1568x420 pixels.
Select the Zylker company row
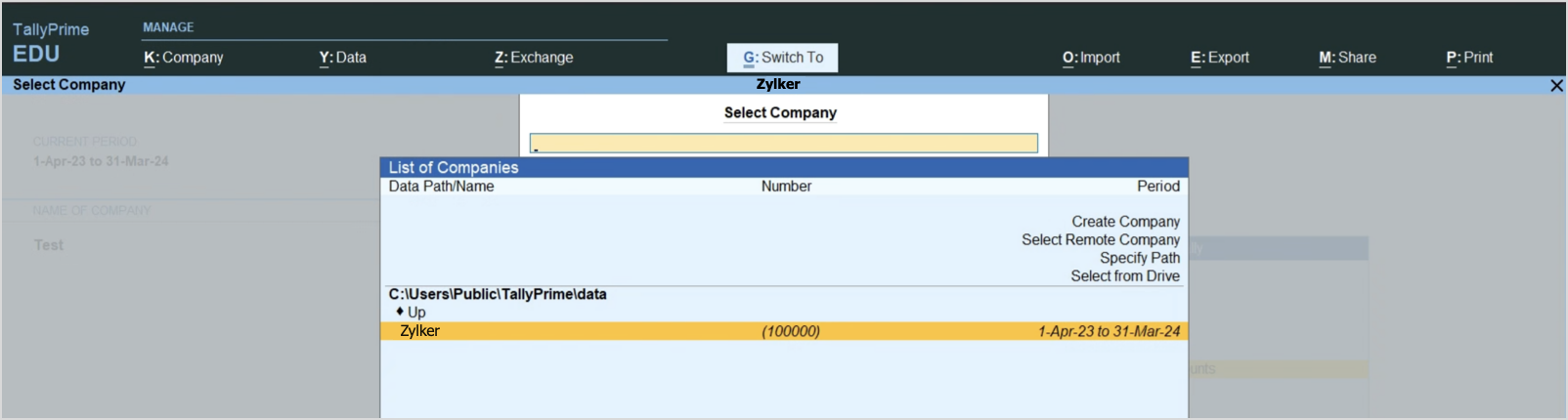(783, 331)
